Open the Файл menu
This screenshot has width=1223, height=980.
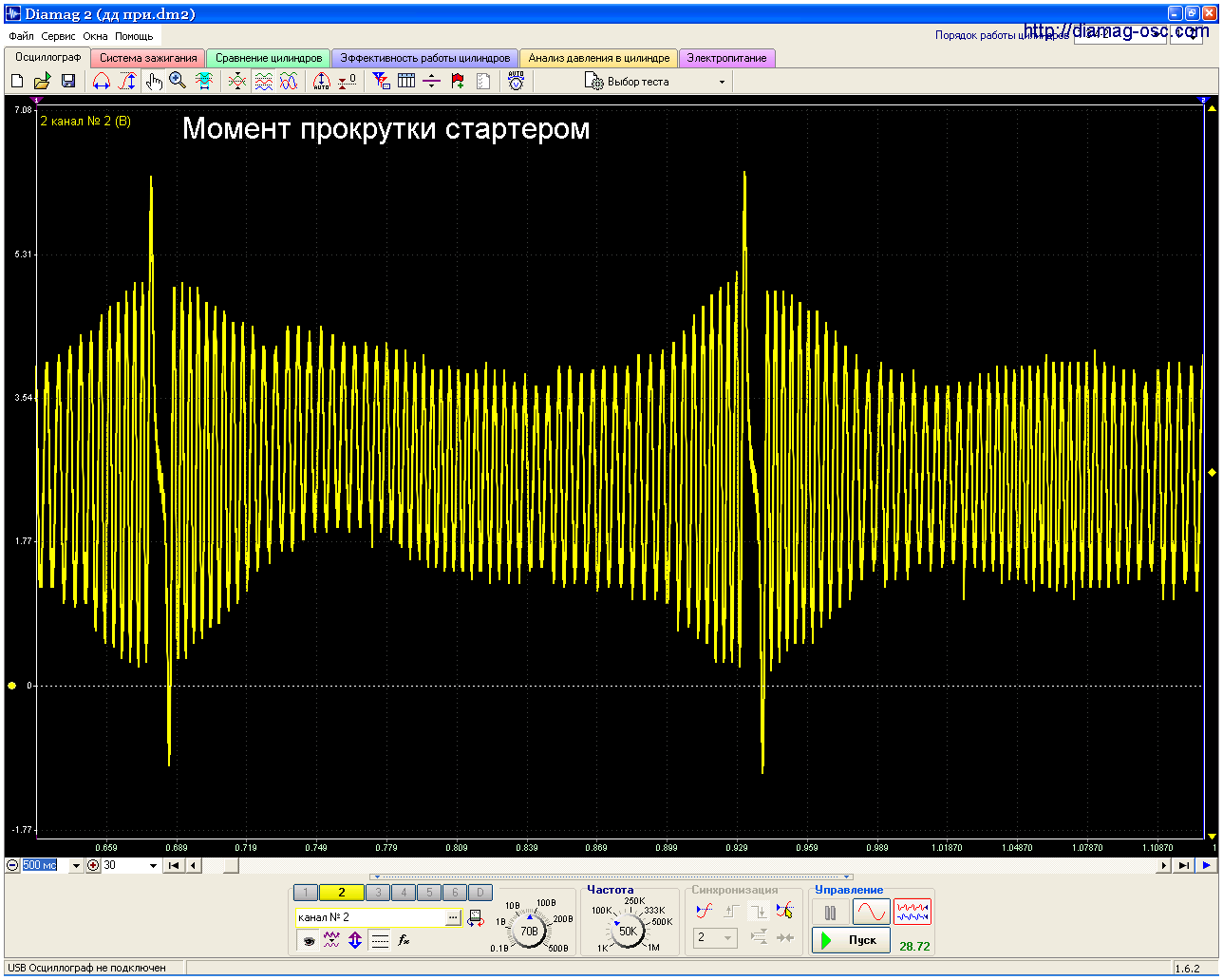tap(21, 36)
